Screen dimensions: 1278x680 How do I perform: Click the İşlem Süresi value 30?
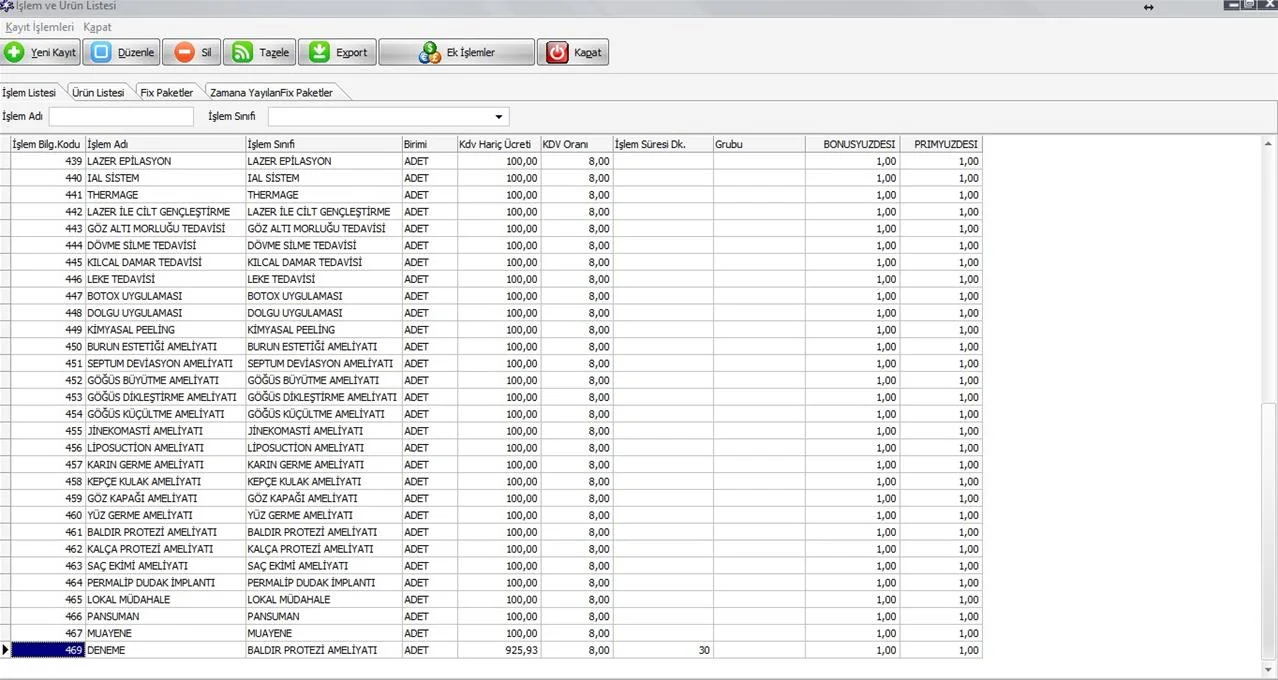662,651
